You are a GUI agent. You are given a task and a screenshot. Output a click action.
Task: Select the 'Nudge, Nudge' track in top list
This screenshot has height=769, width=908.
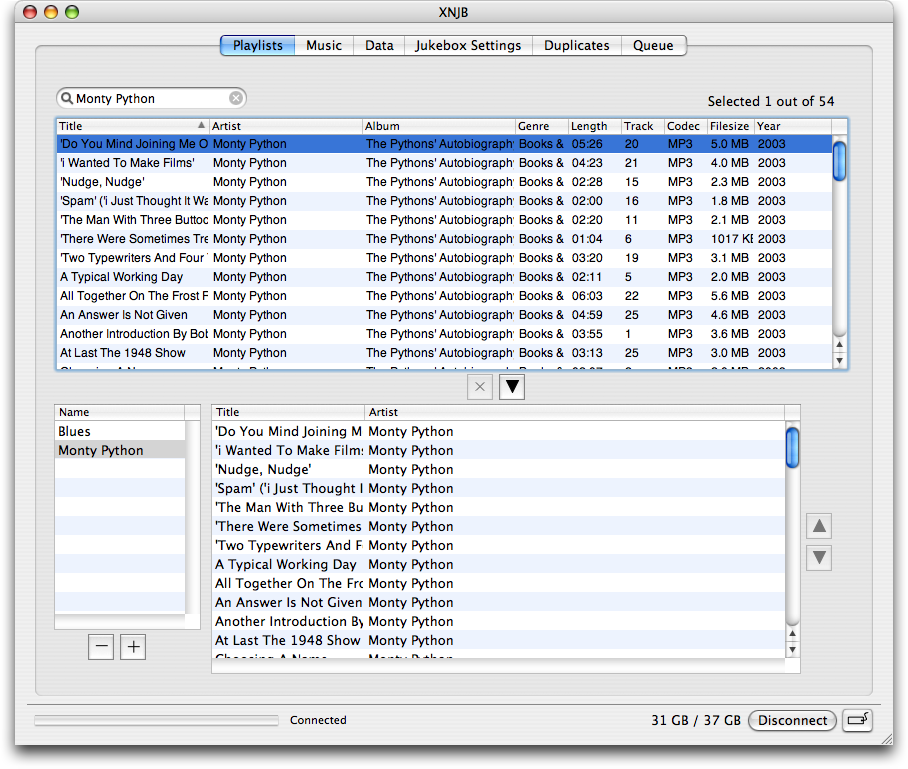point(103,182)
